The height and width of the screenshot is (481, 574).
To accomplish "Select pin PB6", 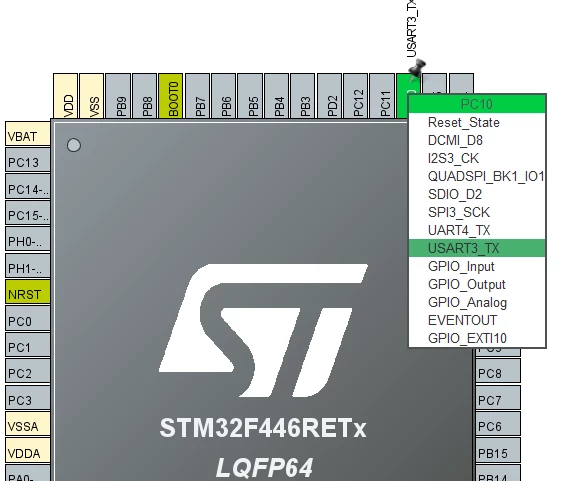I will 223,96.
